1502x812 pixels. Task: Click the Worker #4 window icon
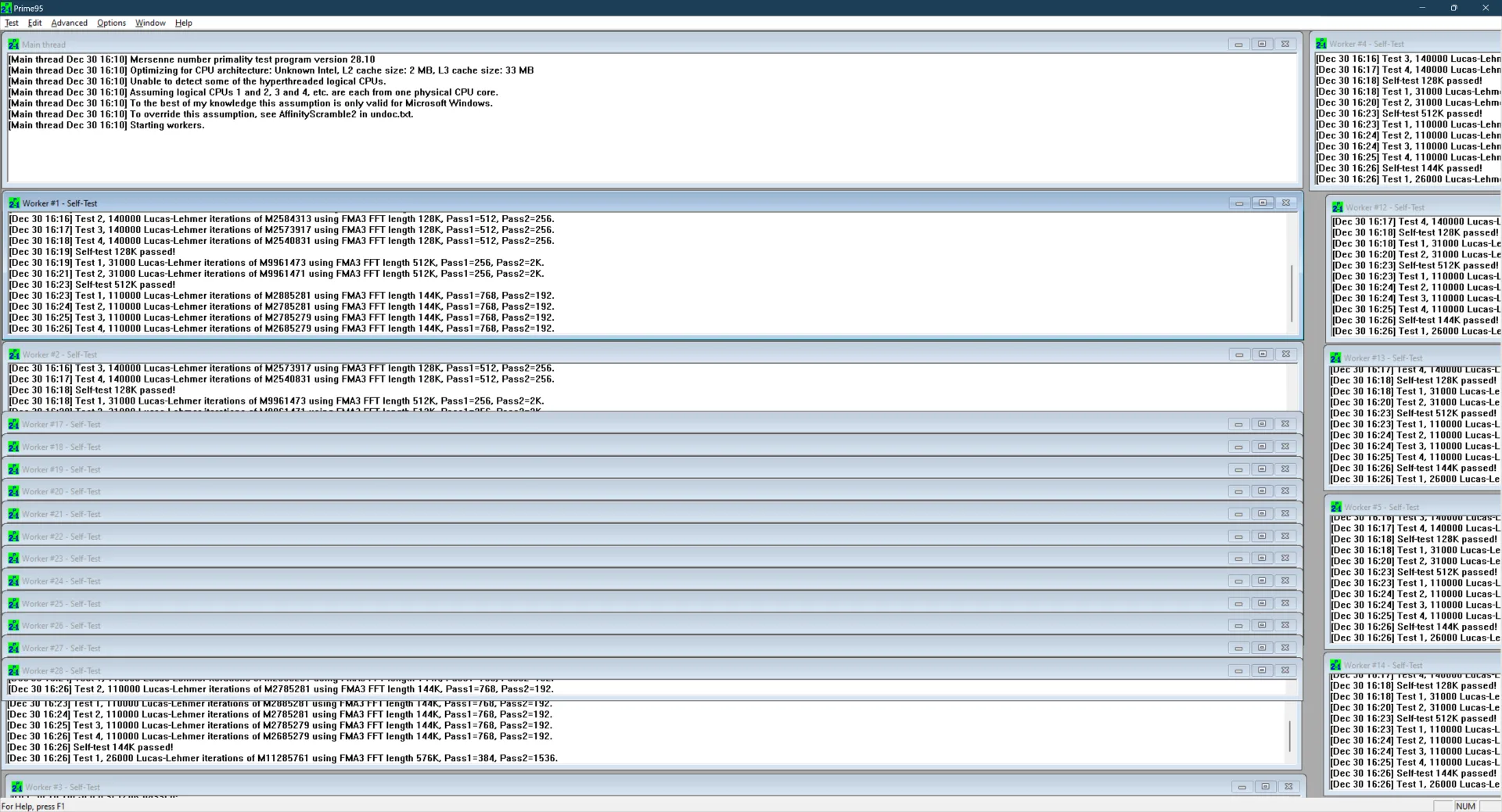click(1321, 44)
